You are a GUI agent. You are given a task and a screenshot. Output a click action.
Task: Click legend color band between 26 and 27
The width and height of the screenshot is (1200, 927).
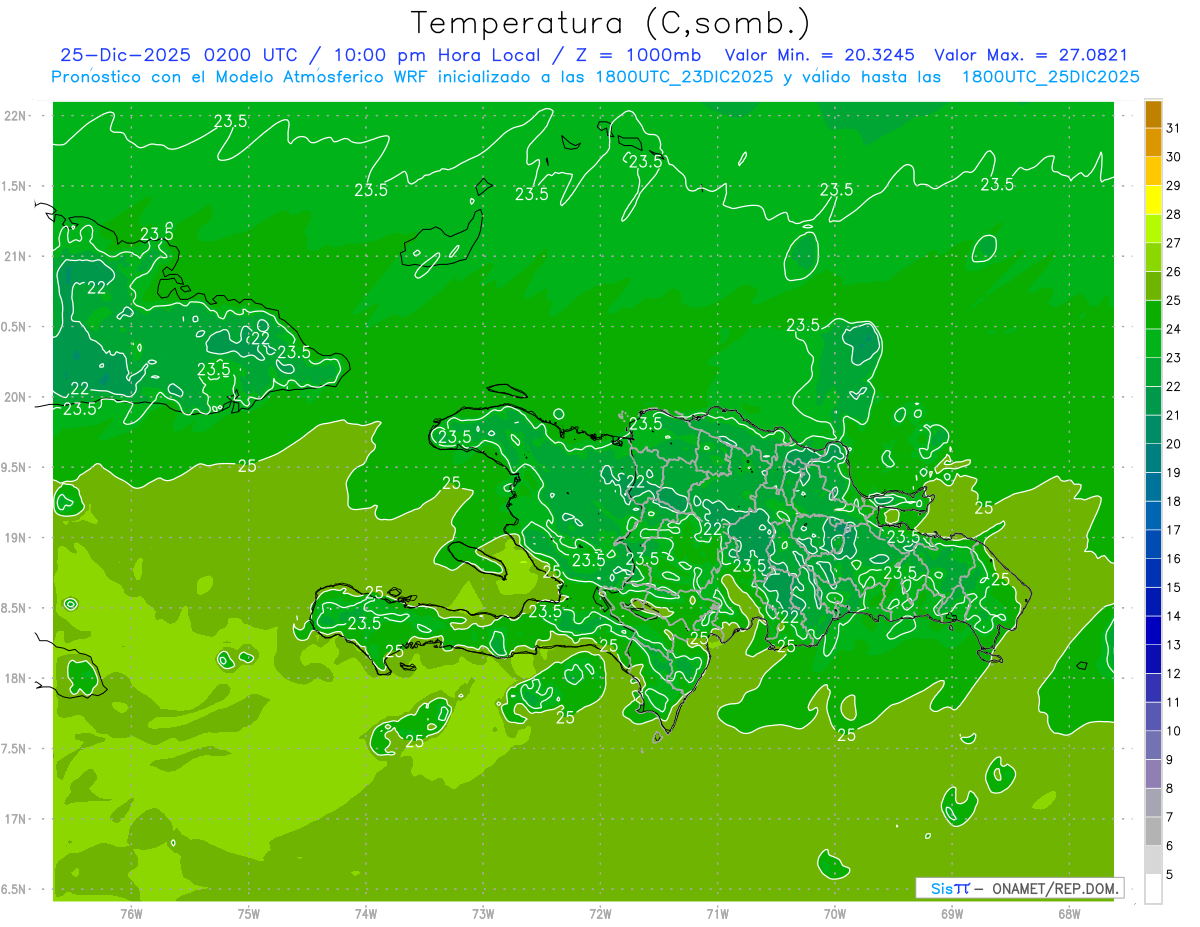click(x=1153, y=258)
